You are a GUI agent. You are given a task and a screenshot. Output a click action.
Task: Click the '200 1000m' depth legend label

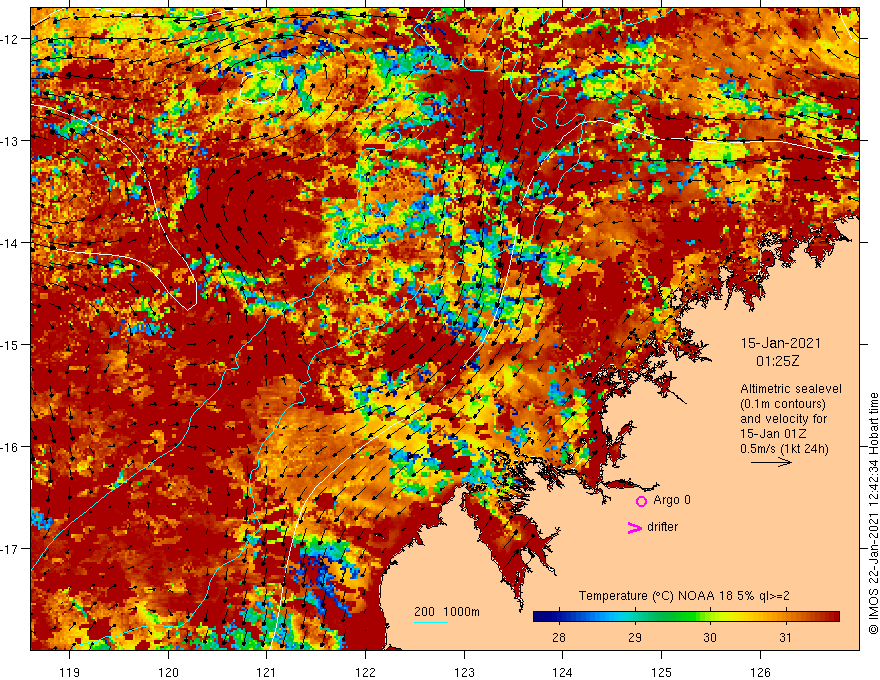(447, 612)
